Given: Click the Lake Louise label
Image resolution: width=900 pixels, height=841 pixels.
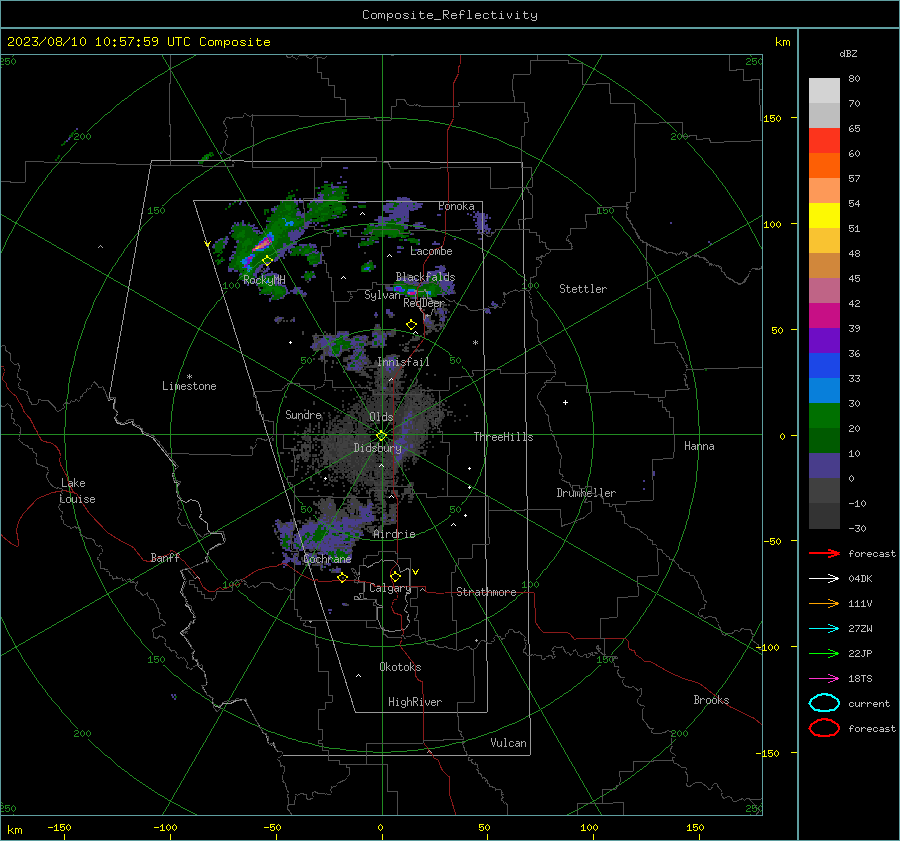Looking at the screenshot, I should pos(77,491).
